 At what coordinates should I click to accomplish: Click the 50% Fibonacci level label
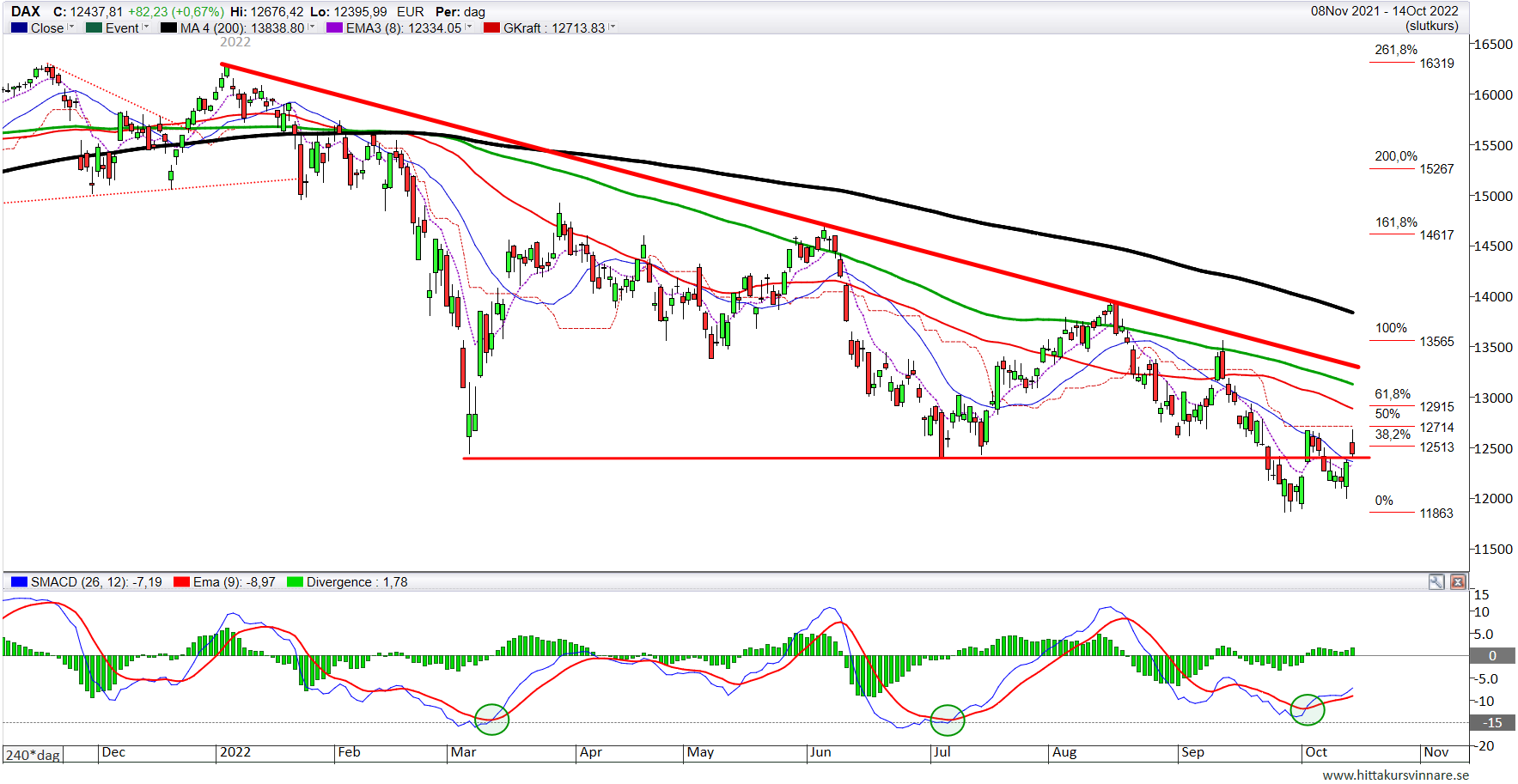tap(1387, 414)
